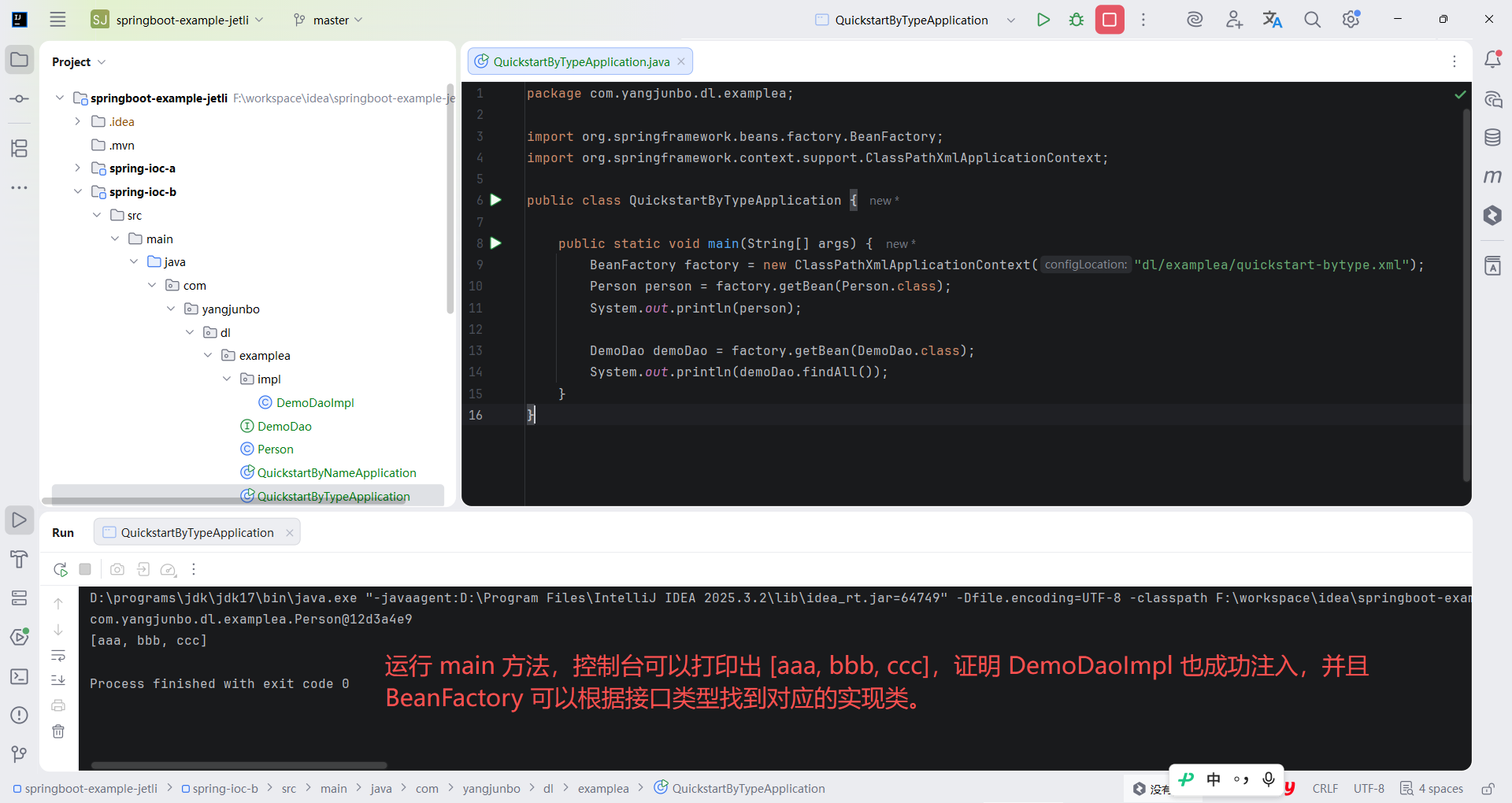The image size is (1512, 803).
Task: Expand the .idea folder
Action: pyautogui.click(x=77, y=121)
